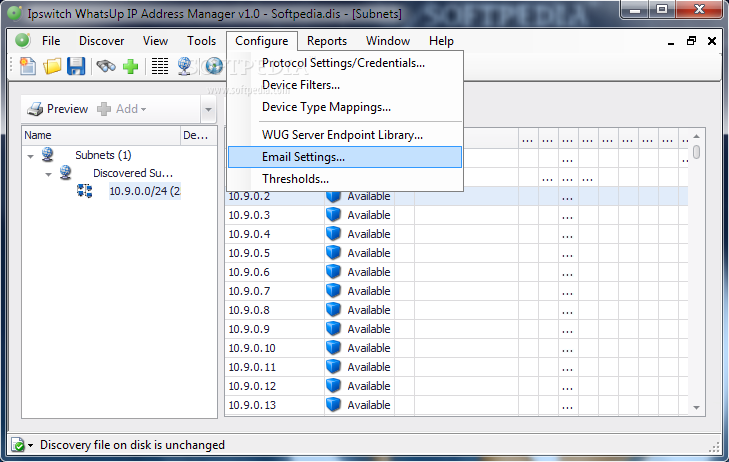The image size is (729, 462).
Task: Click the De... column header
Action: [x=199, y=135]
